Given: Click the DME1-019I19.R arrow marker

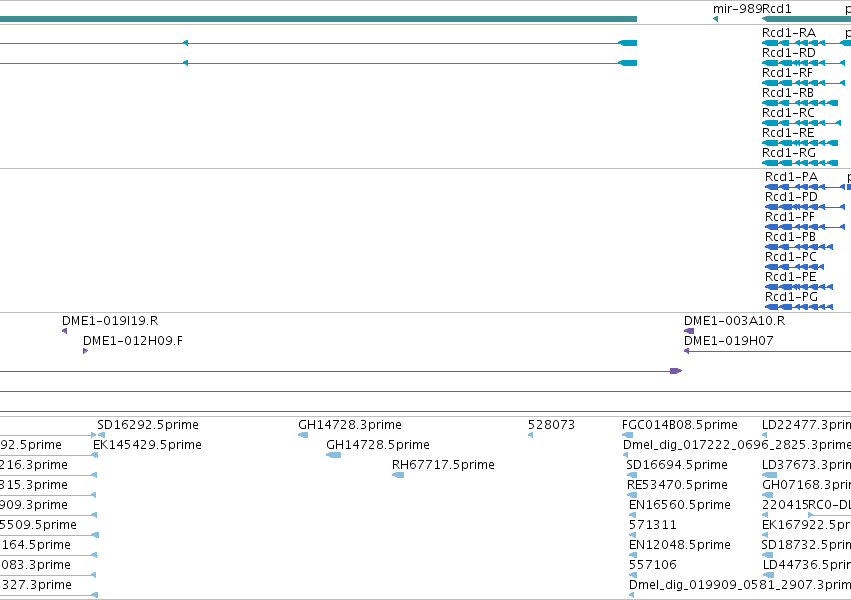Looking at the screenshot, I should (x=65, y=331).
